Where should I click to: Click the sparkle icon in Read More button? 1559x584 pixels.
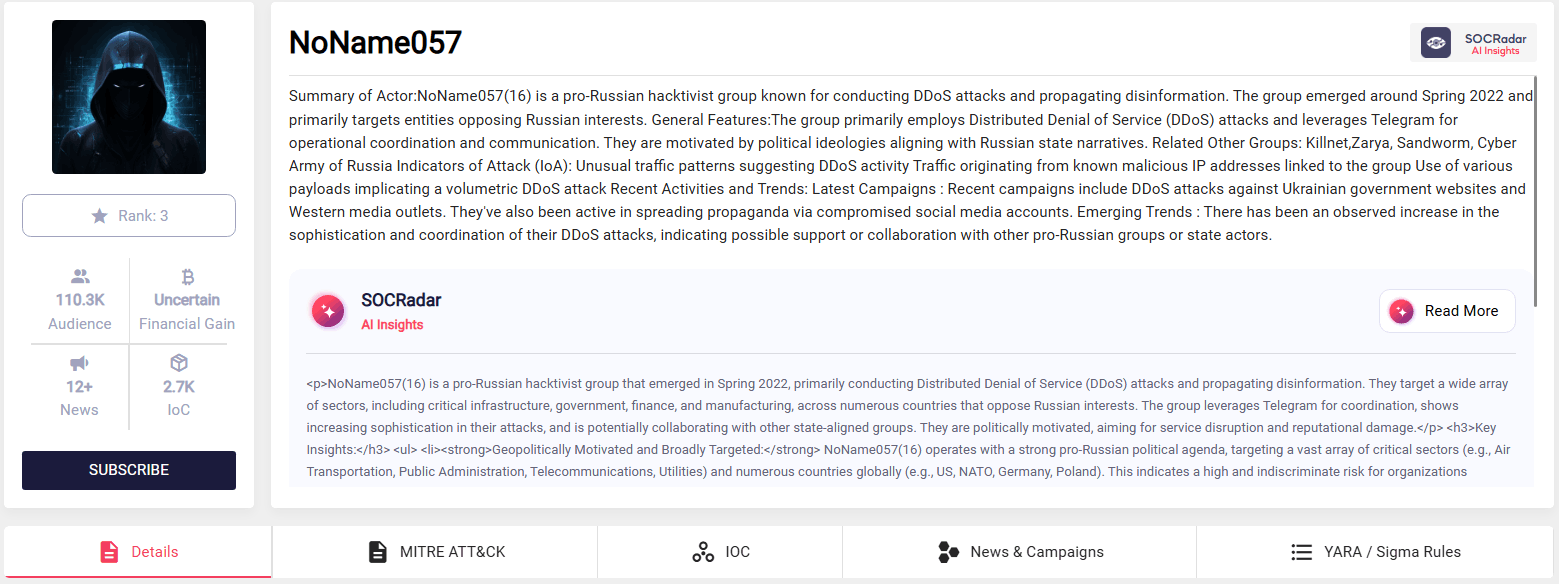point(1401,311)
